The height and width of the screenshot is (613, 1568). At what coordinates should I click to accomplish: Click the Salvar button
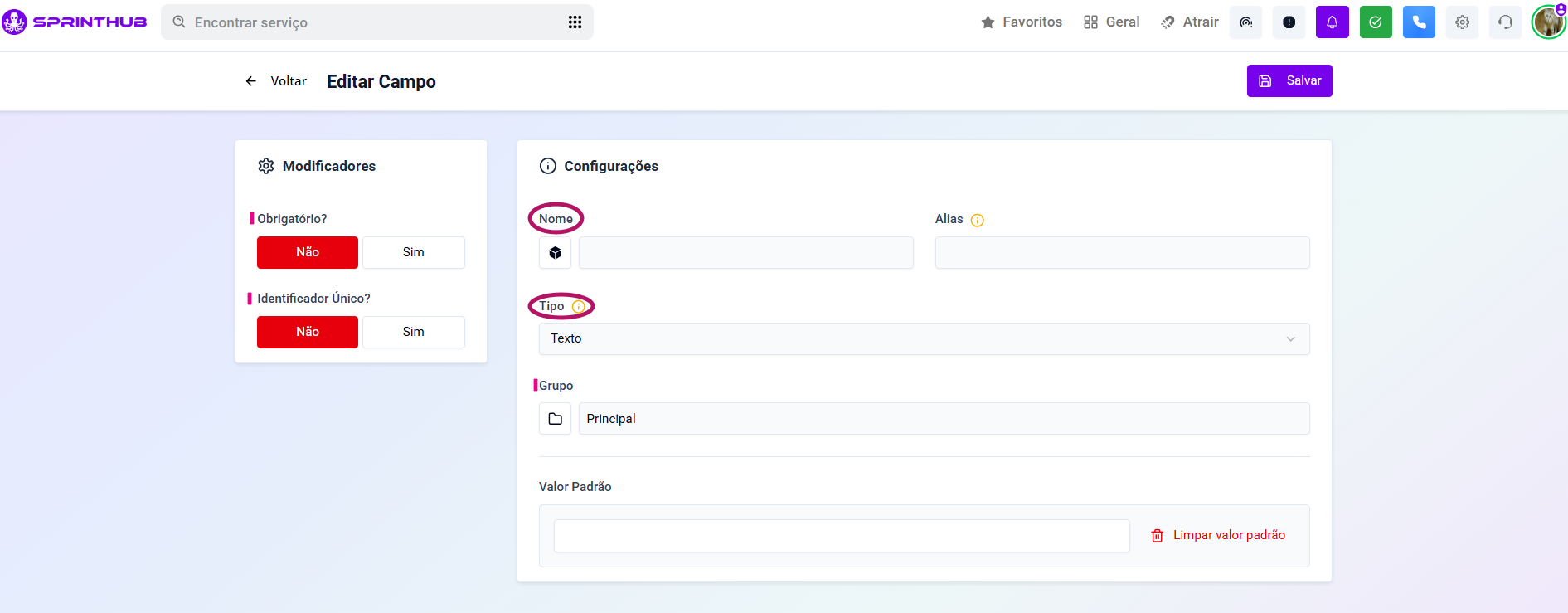click(1289, 80)
